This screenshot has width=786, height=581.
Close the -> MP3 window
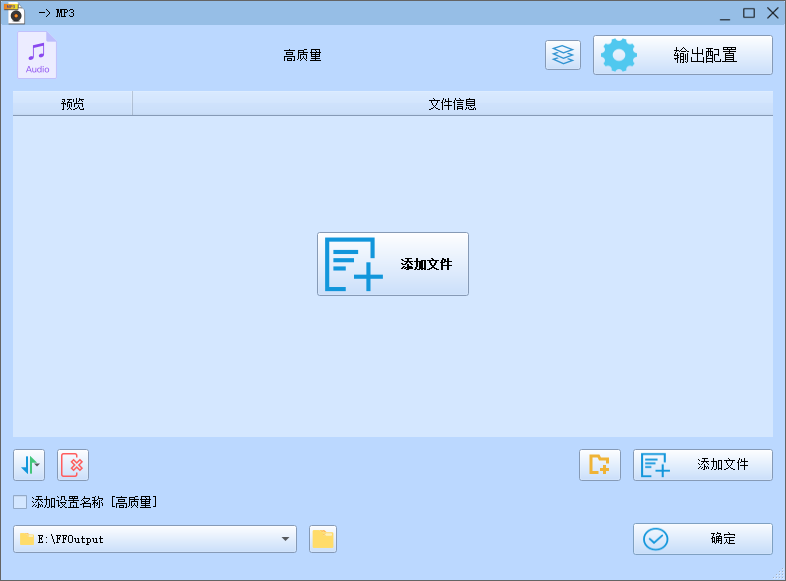[x=772, y=14]
